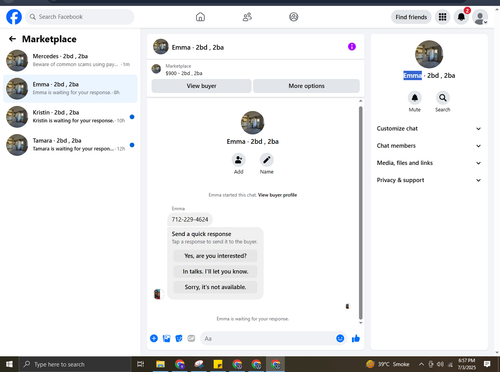The height and width of the screenshot is (372, 500).
Task: Open the Kristin - 2bd, 2ba conversation
Action: coord(70,117)
